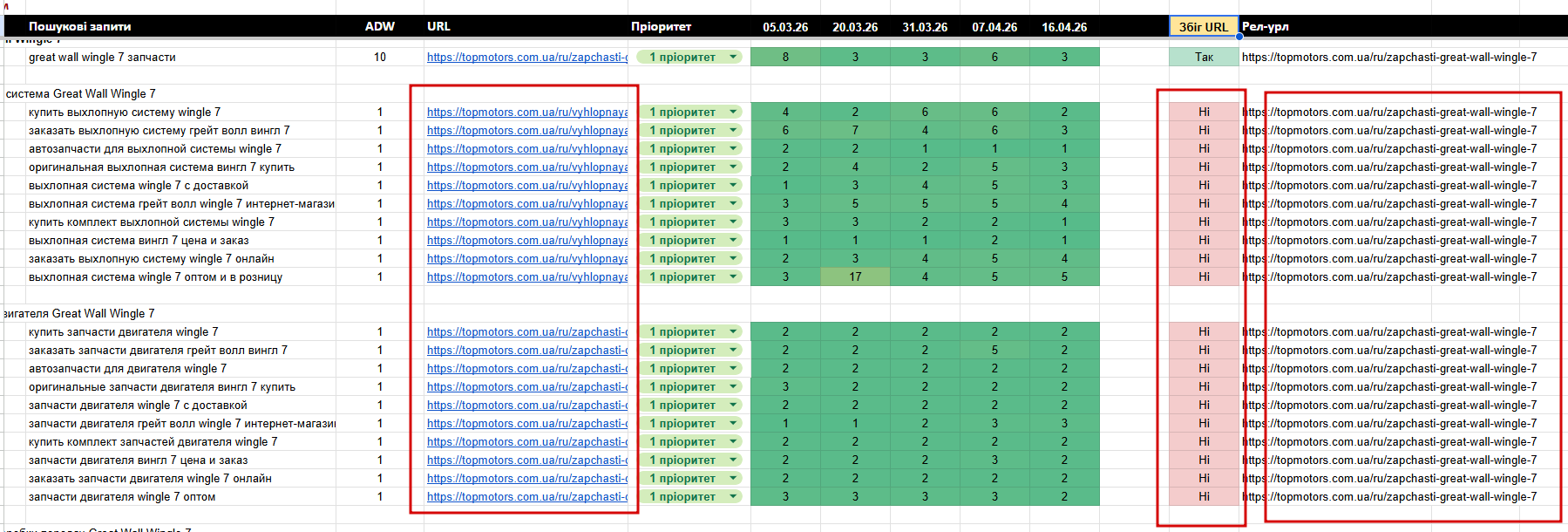The width and height of the screenshot is (1568, 532).
Task: Open priority dropdown for 'выхлопная система wingle 7 с доставкой'
Action: [x=733, y=185]
